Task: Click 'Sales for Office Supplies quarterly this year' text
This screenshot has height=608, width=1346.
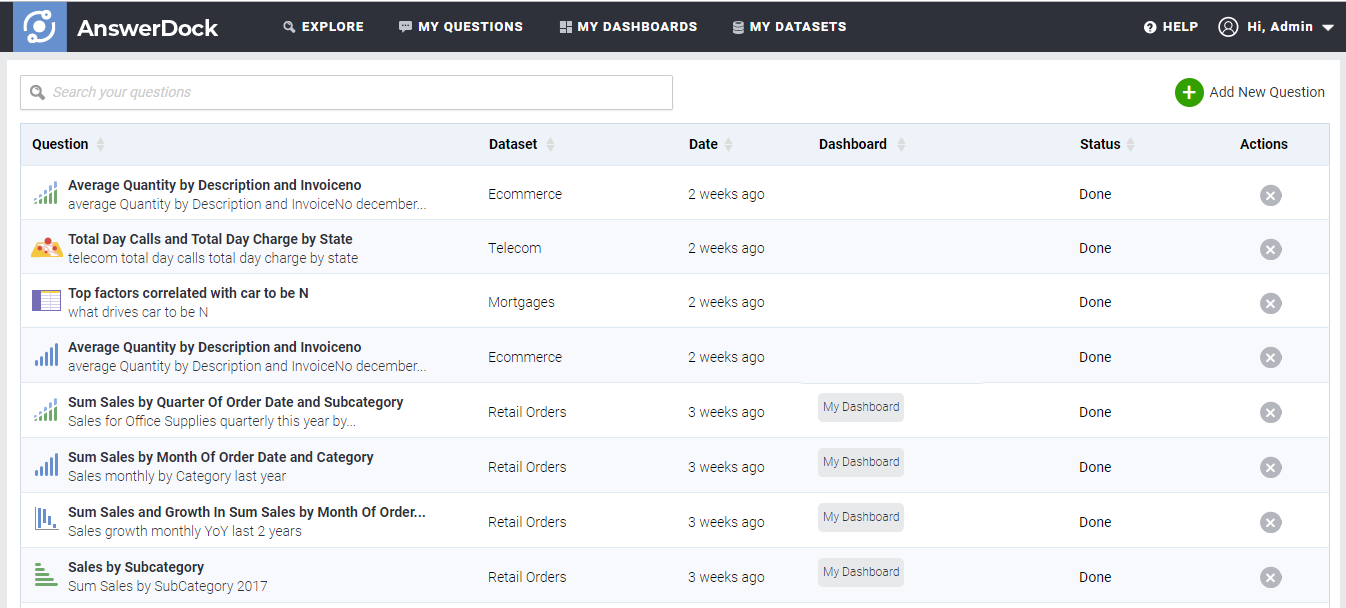Action: click(212, 421)
